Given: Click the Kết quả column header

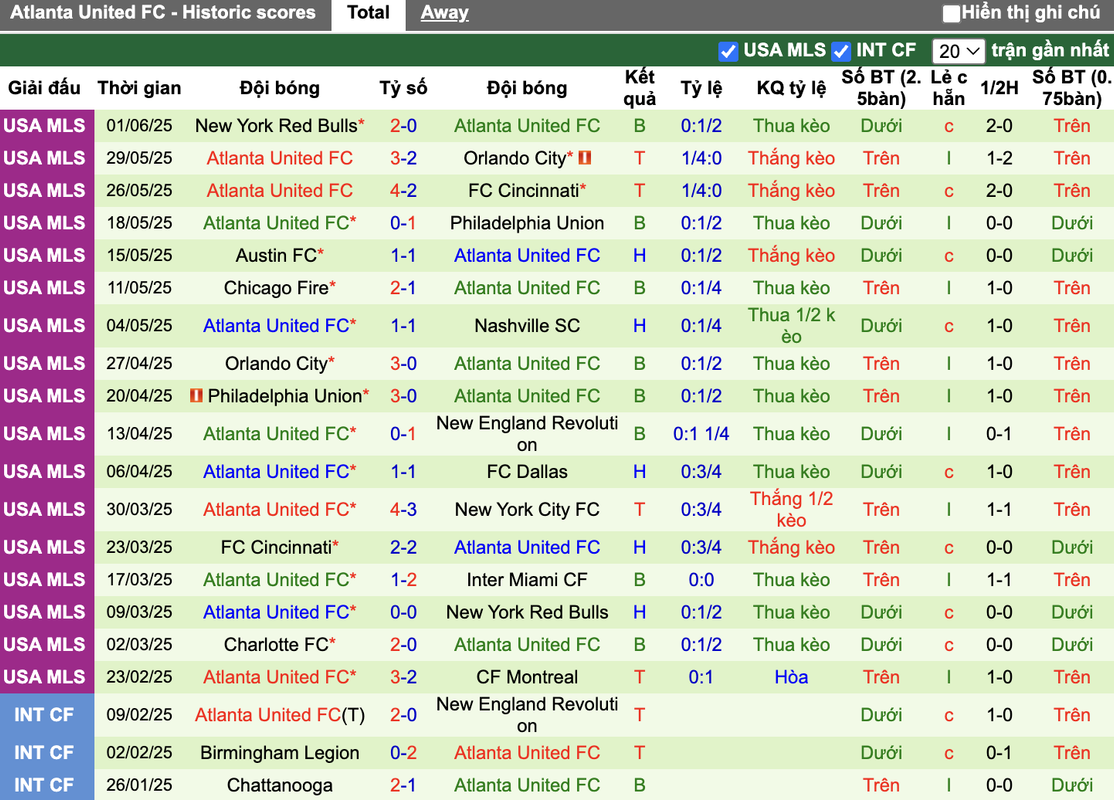Looking at the screenshot, I should [x=639, y=88].
